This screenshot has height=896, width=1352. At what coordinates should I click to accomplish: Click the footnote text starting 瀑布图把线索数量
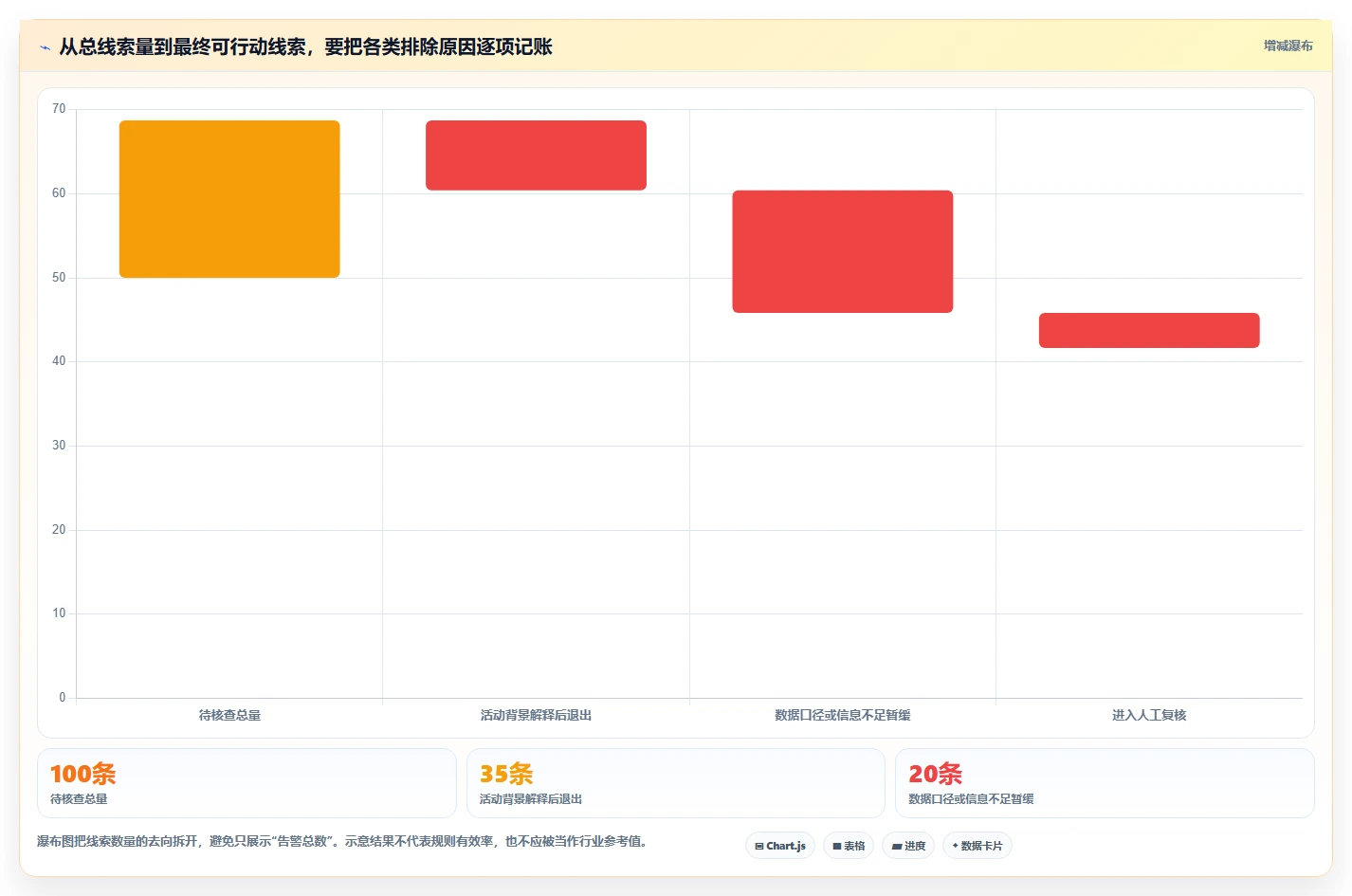345,841
